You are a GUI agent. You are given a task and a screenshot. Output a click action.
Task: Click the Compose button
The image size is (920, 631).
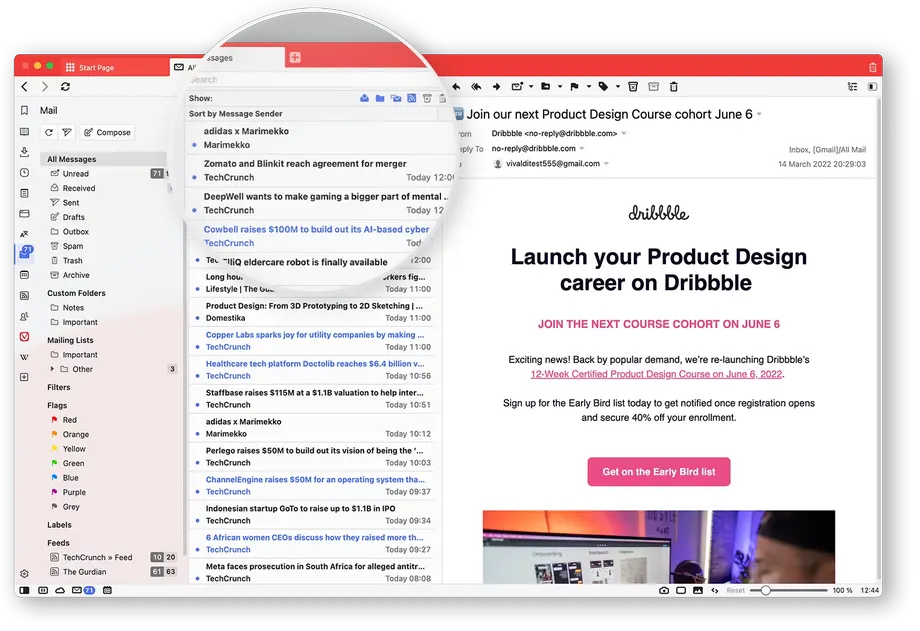pos(107,133)
